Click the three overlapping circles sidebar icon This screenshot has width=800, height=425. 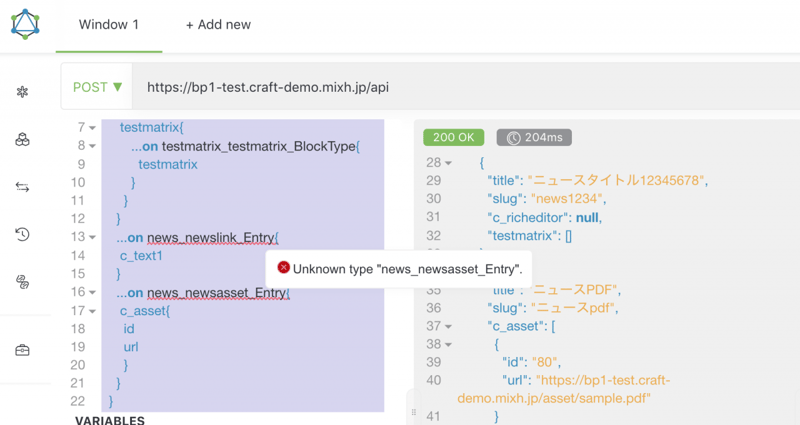point(22,140)
